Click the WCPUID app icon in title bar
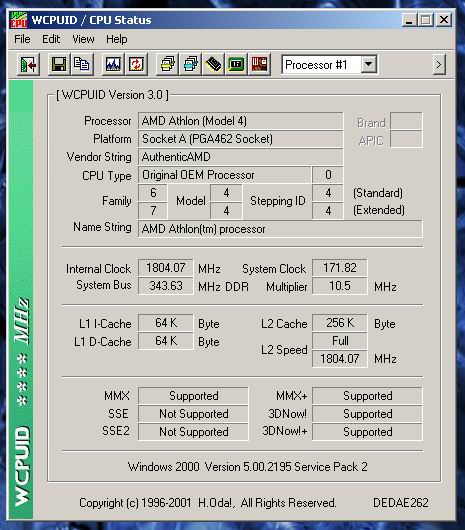Viewport: 465px width, 530px height. (18, 20)
